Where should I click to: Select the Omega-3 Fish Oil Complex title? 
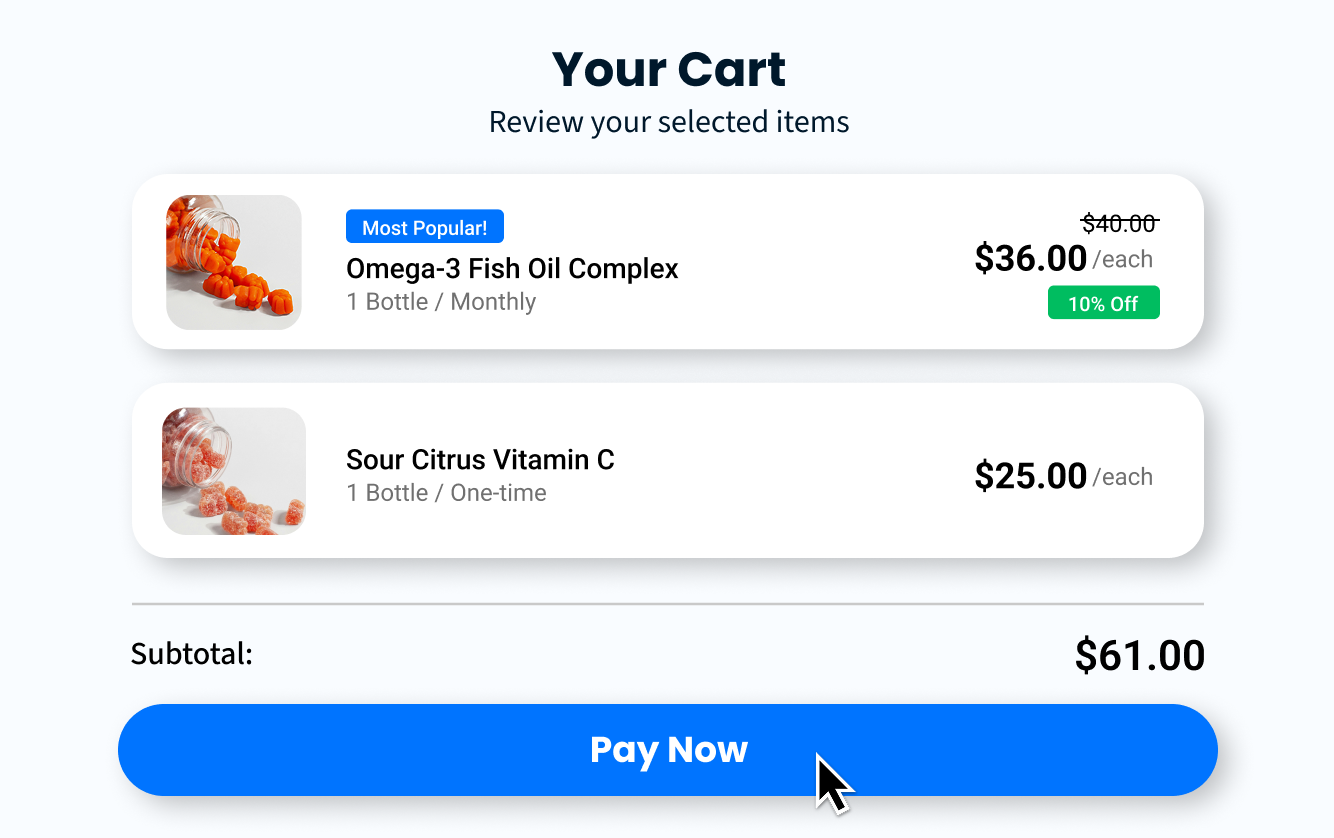(511, 268)
